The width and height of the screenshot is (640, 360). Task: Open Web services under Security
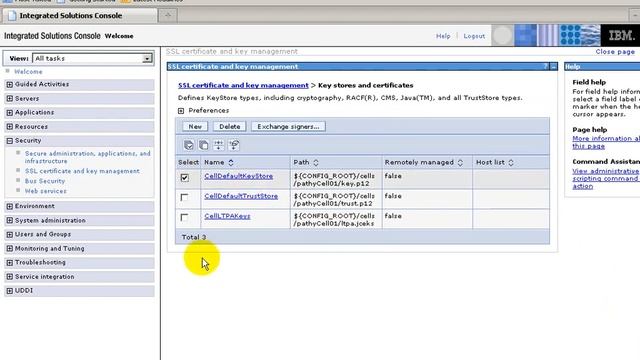coord(45,191)
